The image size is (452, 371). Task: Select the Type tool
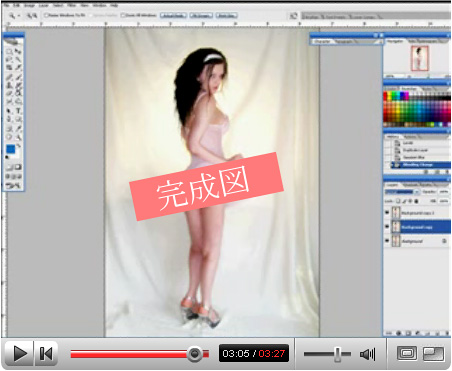tap(18, 111)
